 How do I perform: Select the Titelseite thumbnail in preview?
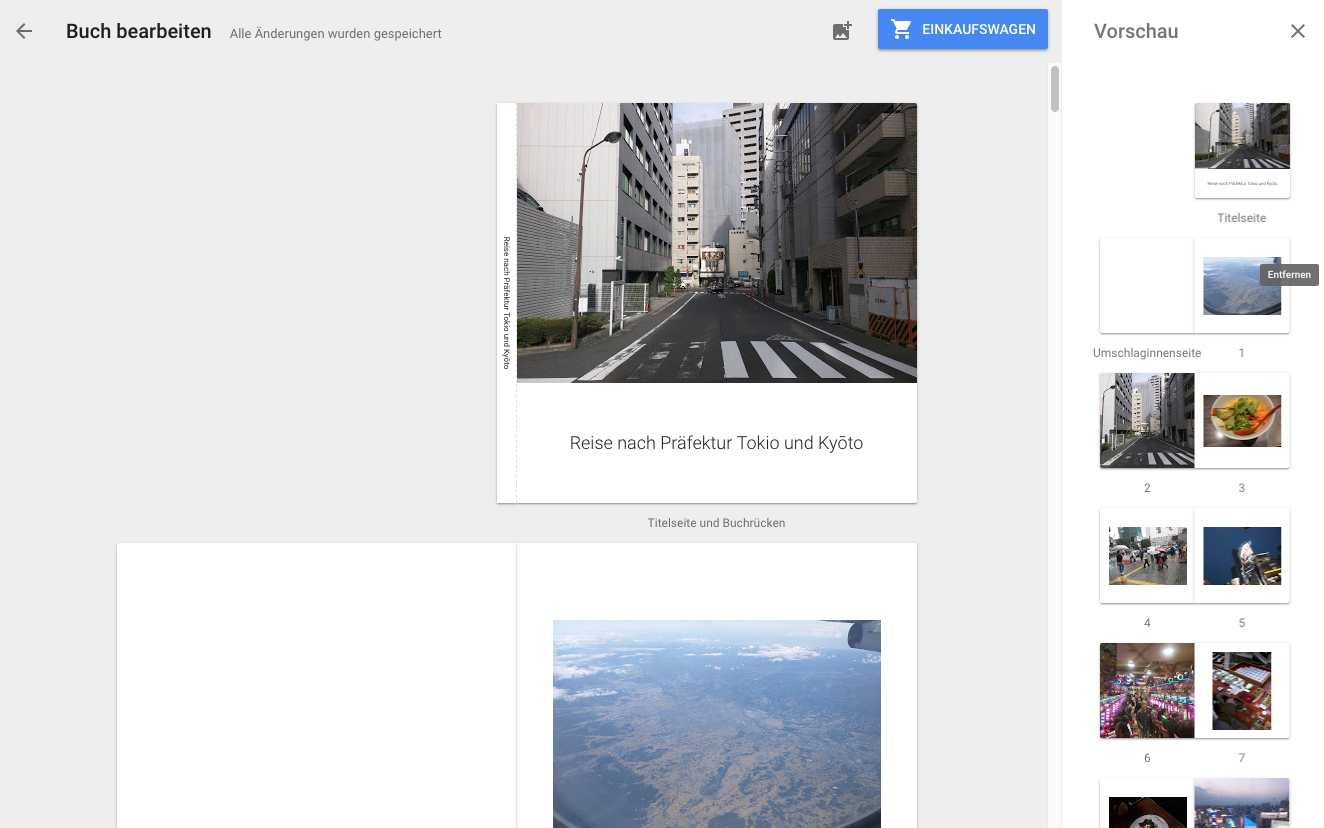click(1242, 150)
